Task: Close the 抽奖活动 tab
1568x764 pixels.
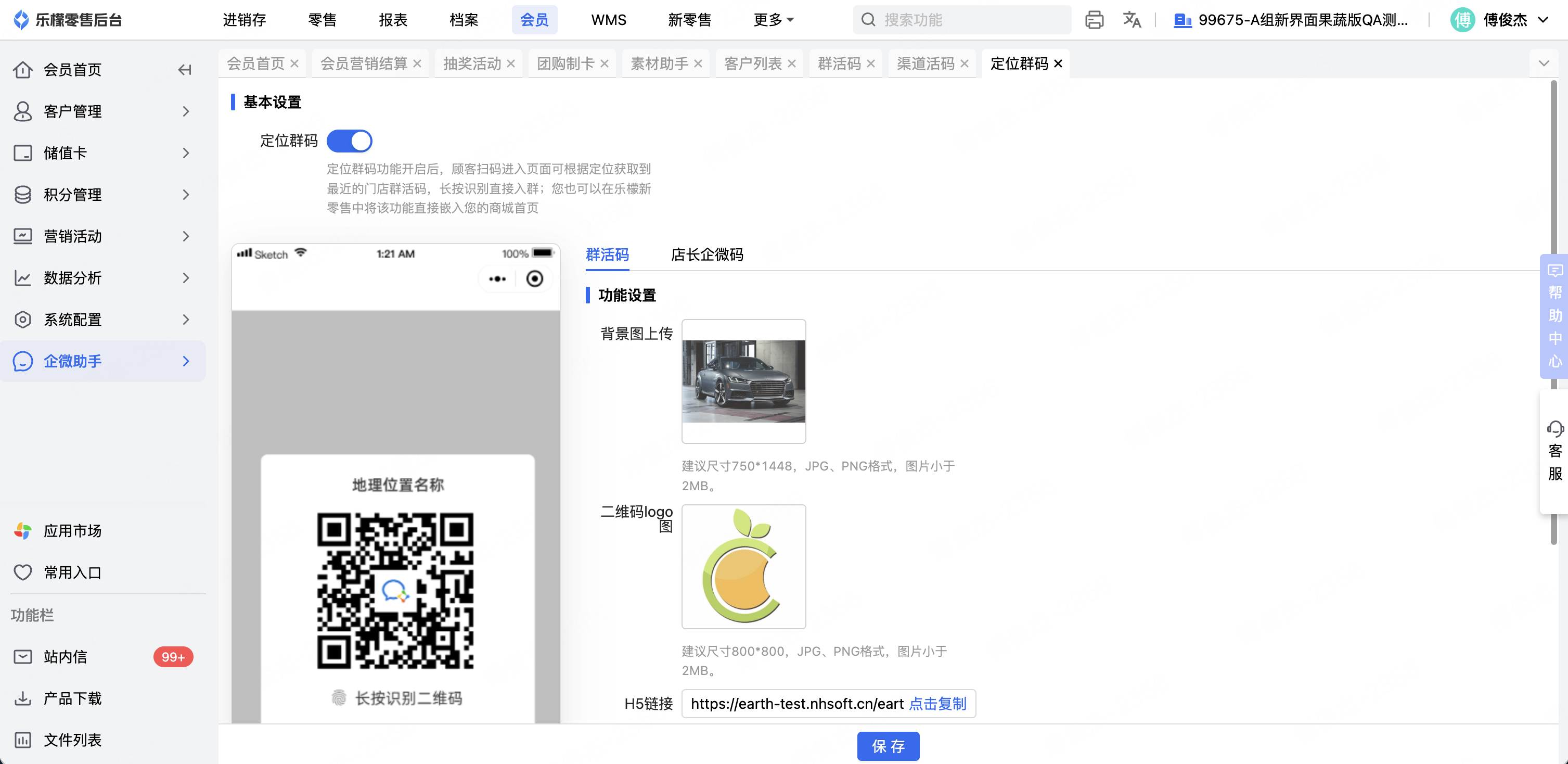Action: pos(511,64)
